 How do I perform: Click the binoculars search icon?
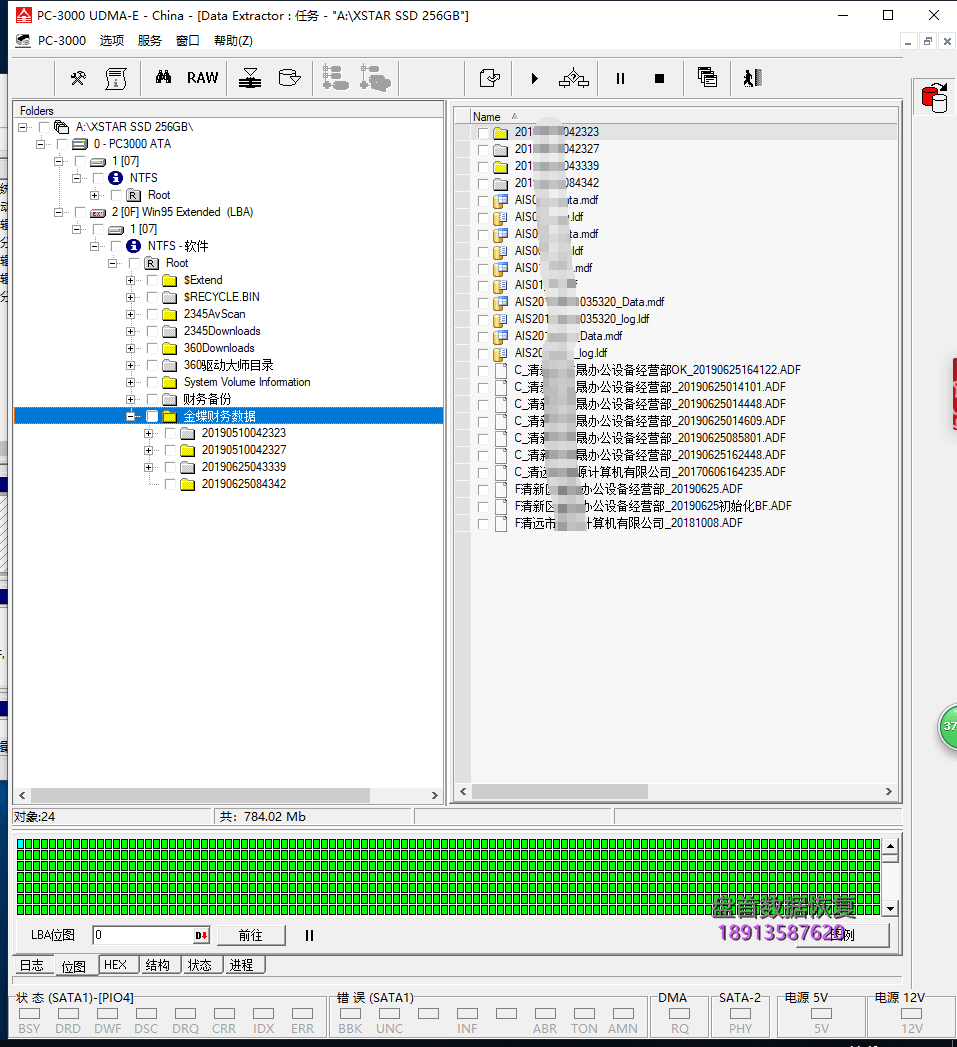pos(164,77)
